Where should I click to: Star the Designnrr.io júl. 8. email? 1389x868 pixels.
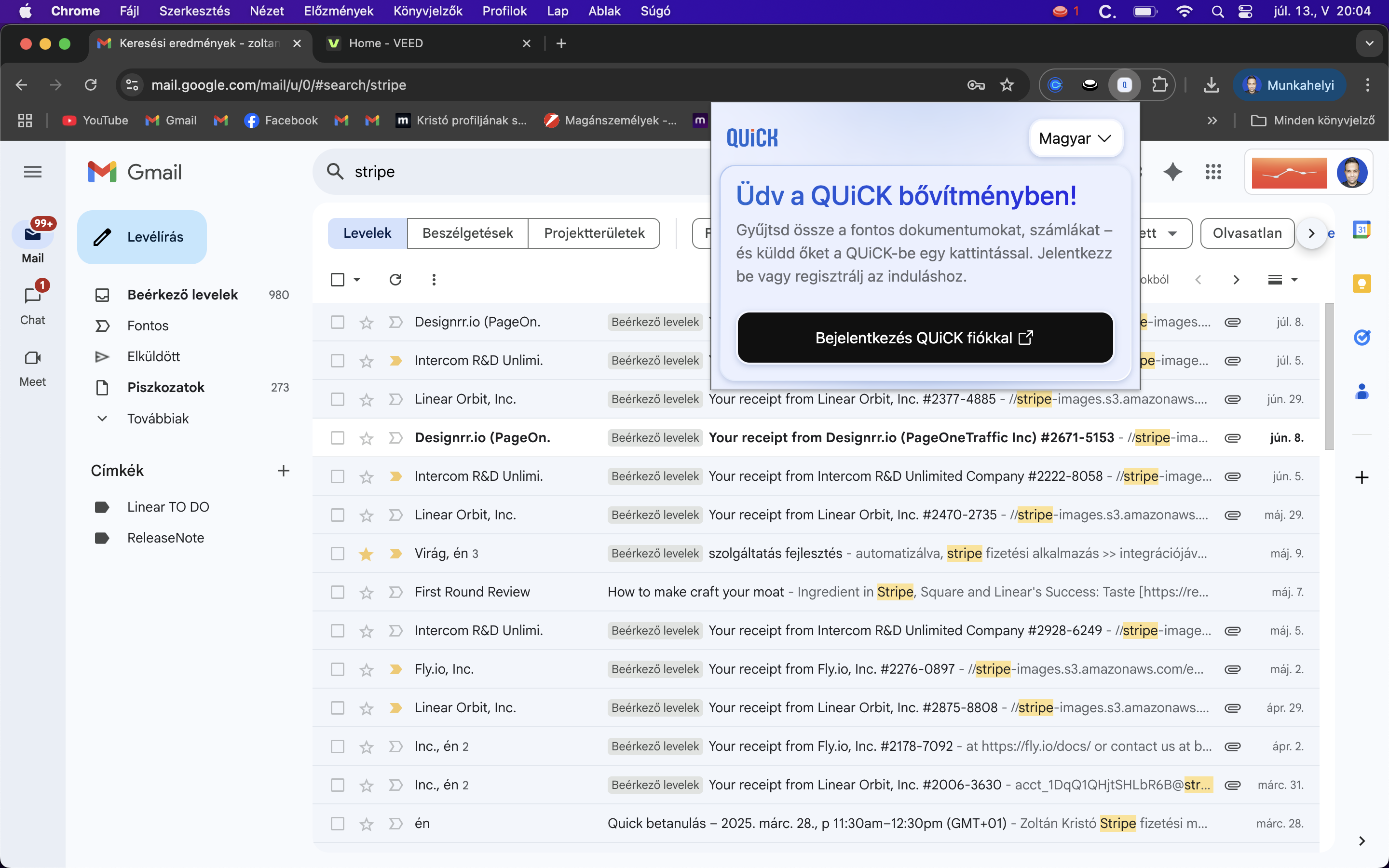366,322
